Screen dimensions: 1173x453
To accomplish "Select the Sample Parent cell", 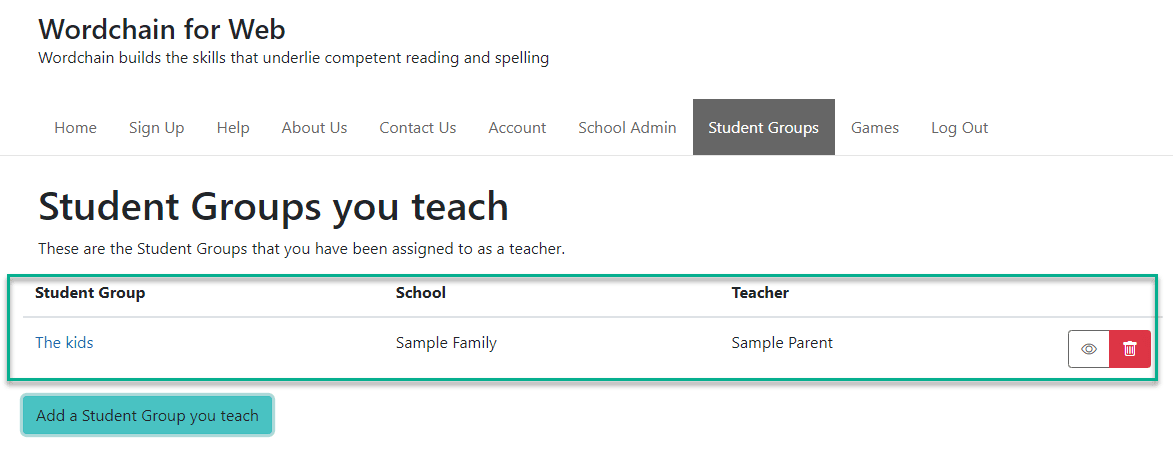I will pyautogui.click(x=782, y=343).
